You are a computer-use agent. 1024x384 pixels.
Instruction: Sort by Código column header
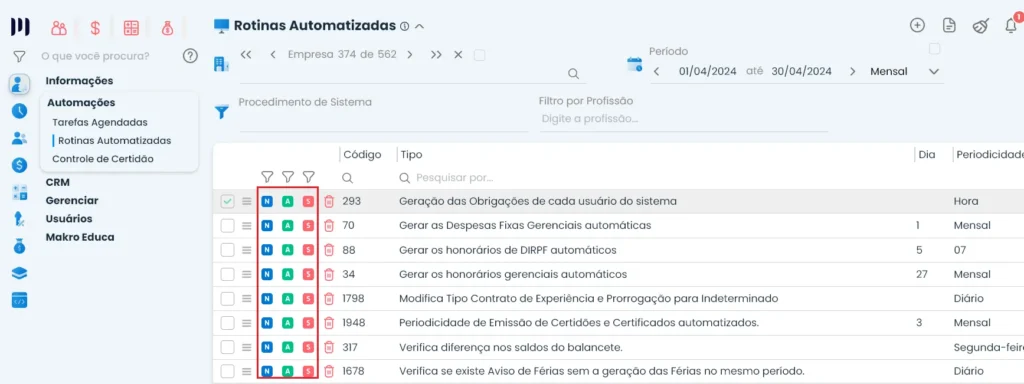point(362,155)
